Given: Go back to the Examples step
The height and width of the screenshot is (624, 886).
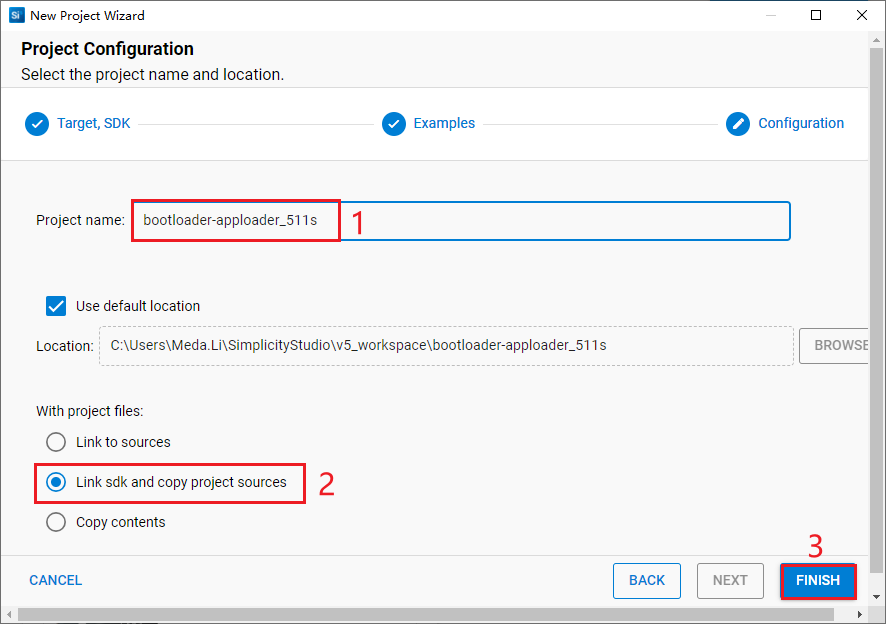Looking at the screenshot, I should point(445,123).
